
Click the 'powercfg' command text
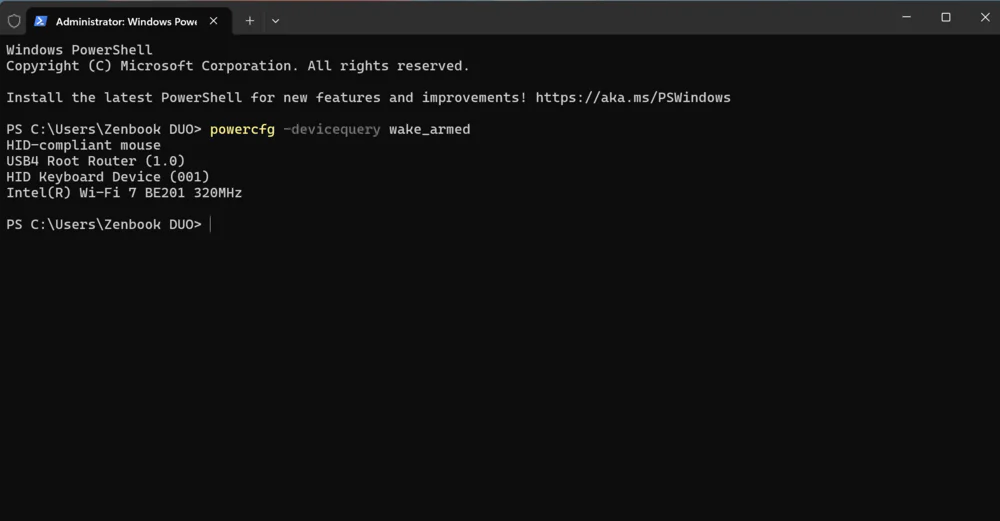point(242,129)
